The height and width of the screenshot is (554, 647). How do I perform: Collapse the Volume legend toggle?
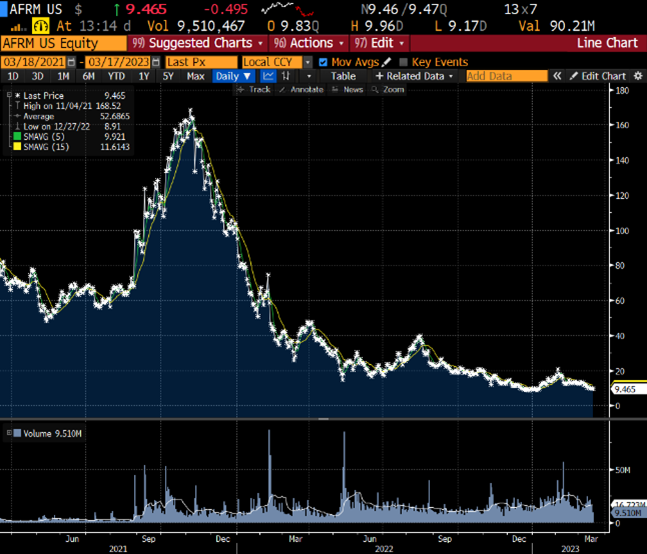[9, 433]
